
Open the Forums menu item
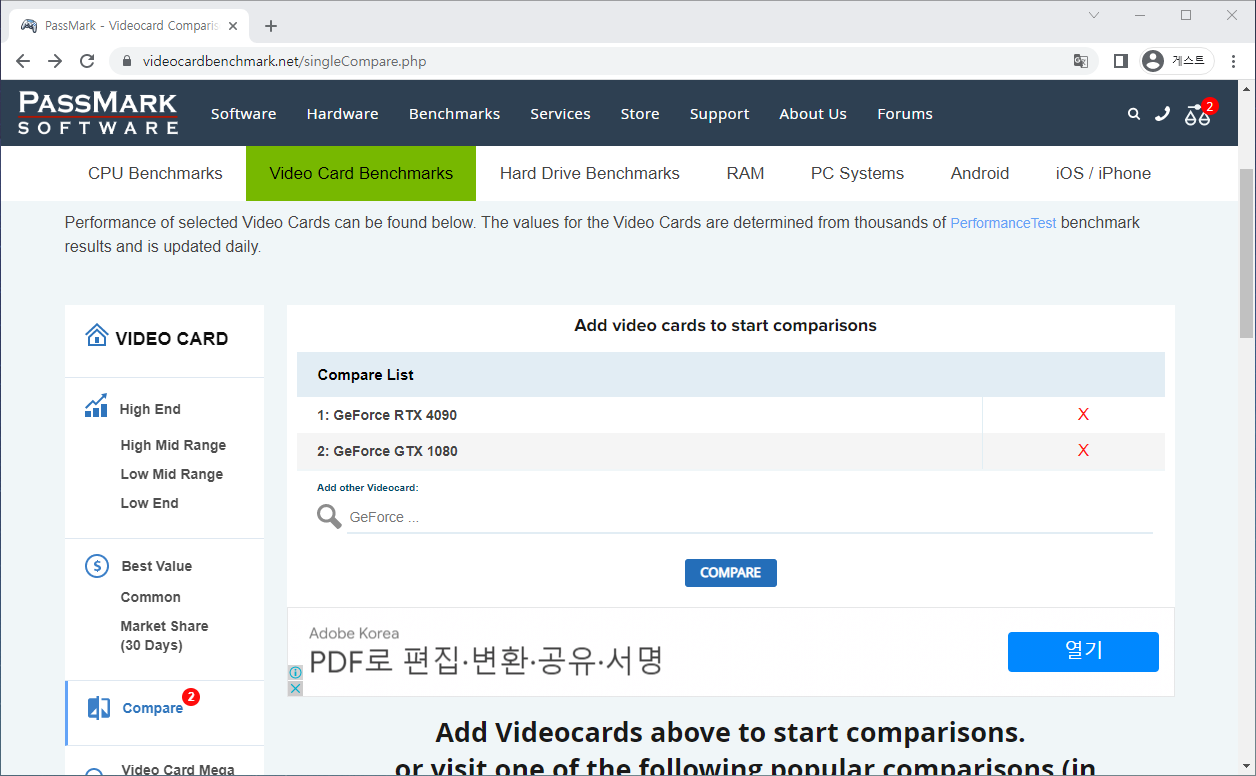coord(905,114)
